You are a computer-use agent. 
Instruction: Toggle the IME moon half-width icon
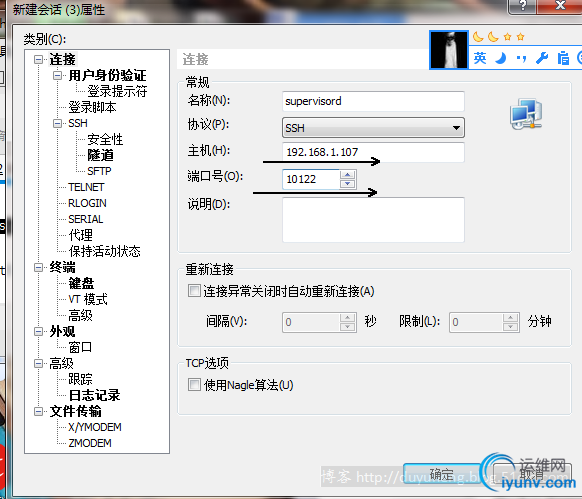tap(501, 58)
